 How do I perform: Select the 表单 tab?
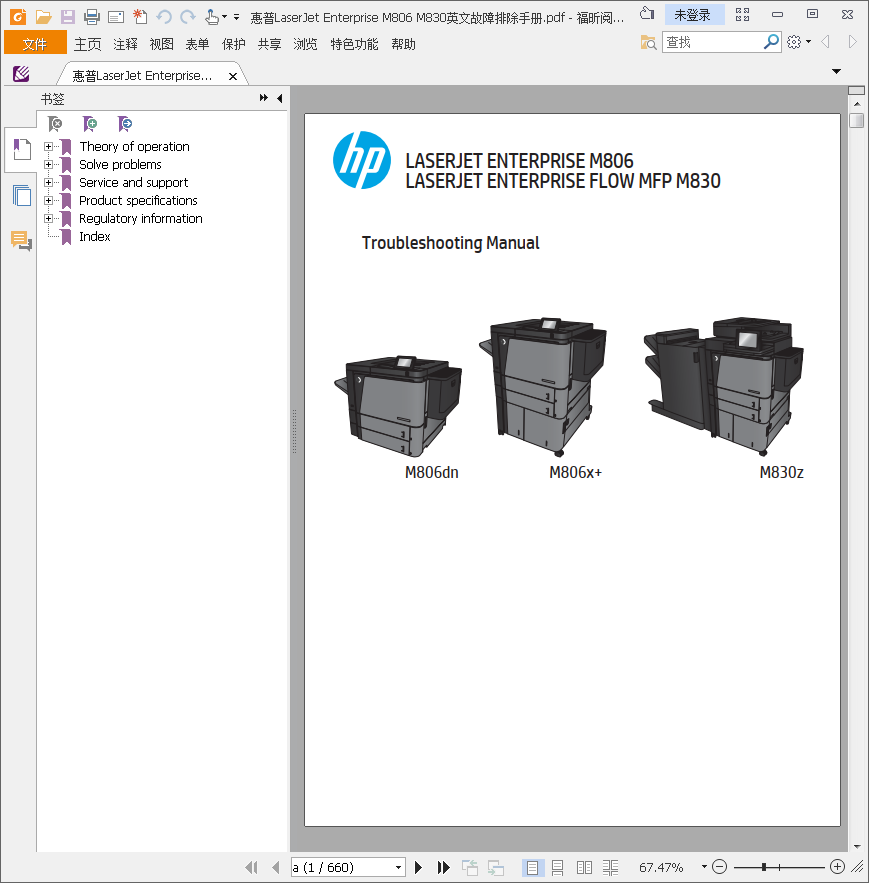(197, 44)
